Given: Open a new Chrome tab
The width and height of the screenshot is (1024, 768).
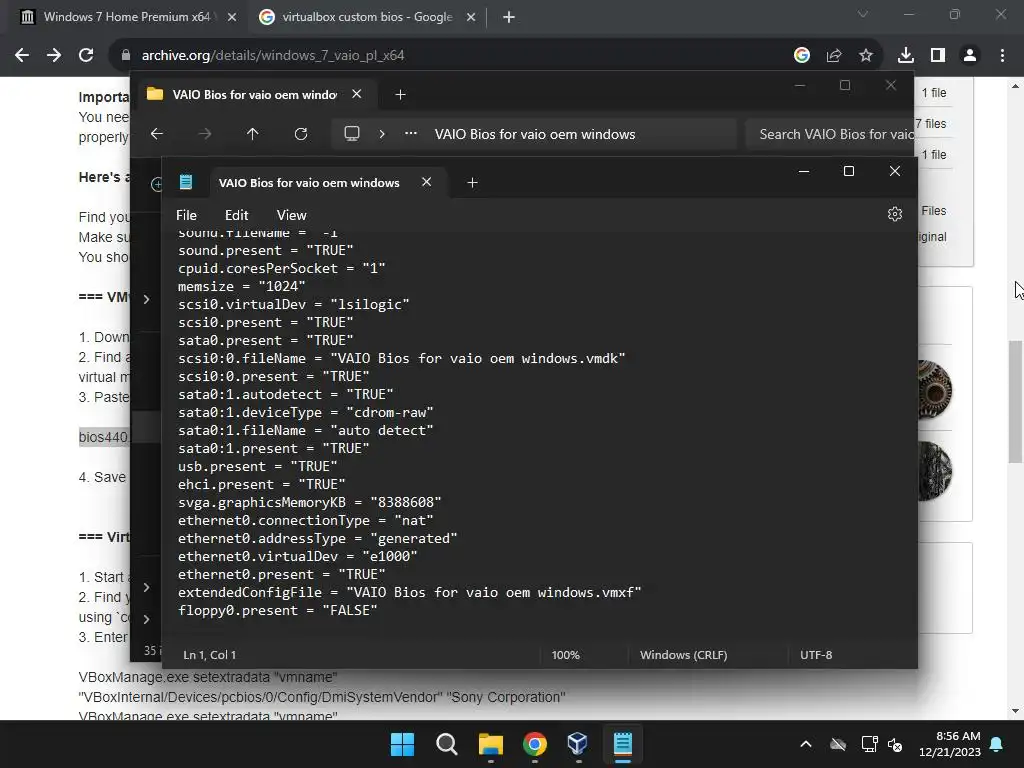Looking at the screenshot, I should [509, 17].
